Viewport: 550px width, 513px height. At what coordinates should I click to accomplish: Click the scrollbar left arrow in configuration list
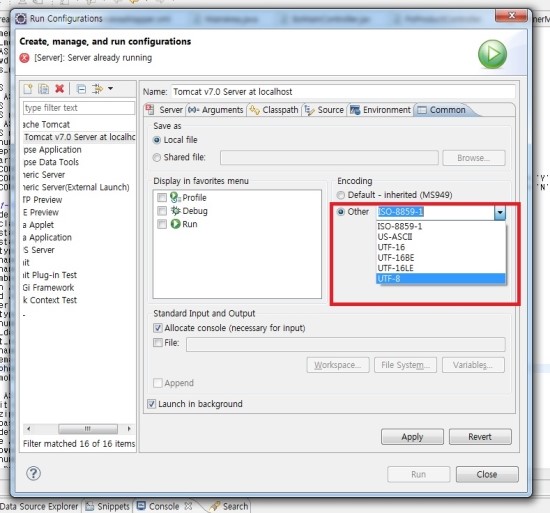click(x=28, y=428)
